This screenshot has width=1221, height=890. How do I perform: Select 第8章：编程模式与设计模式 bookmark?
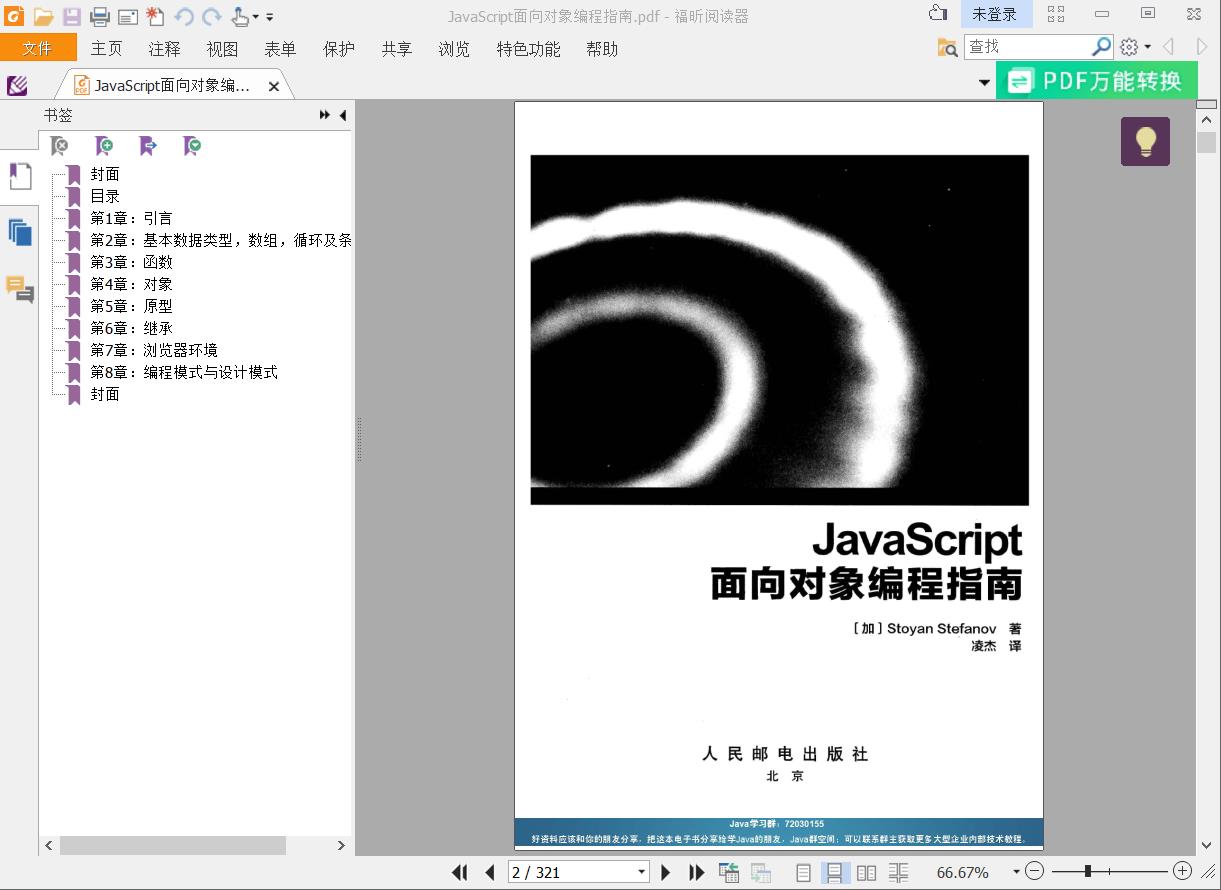point(184,372)
